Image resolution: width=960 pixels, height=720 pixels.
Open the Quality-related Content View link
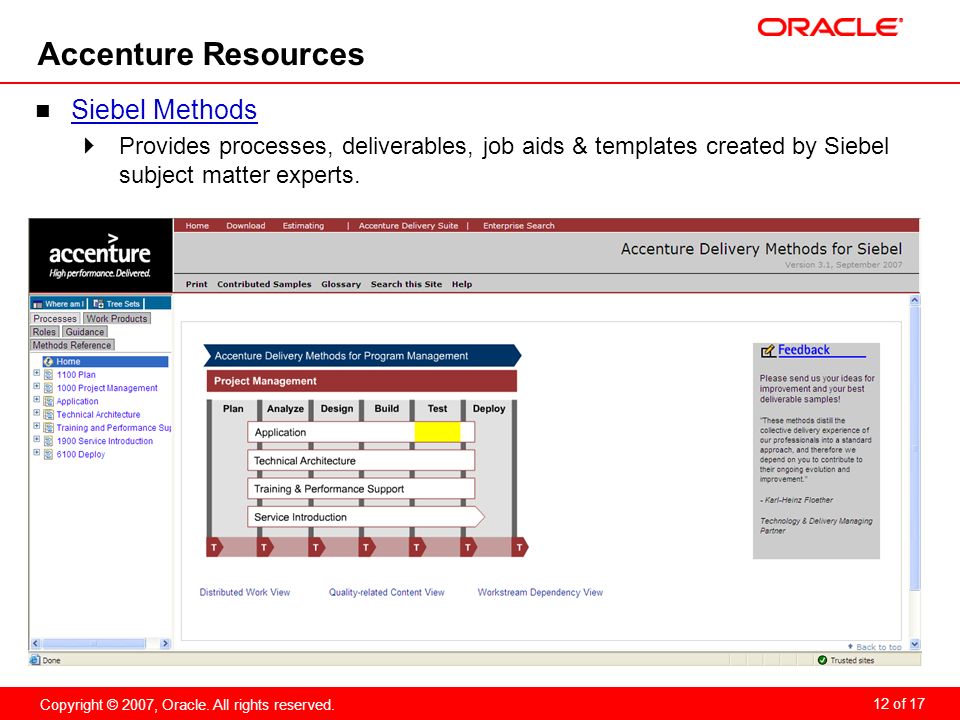pos(386,592)
